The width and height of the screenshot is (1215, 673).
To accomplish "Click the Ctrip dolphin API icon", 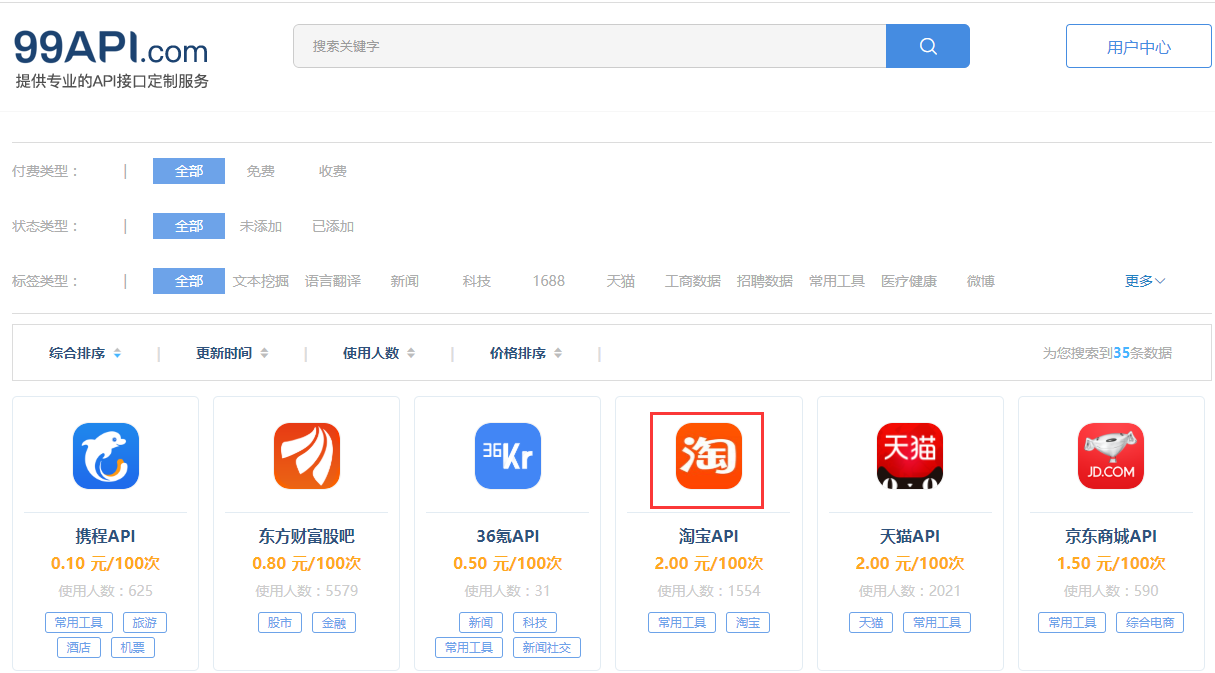I will coord(105,456).
